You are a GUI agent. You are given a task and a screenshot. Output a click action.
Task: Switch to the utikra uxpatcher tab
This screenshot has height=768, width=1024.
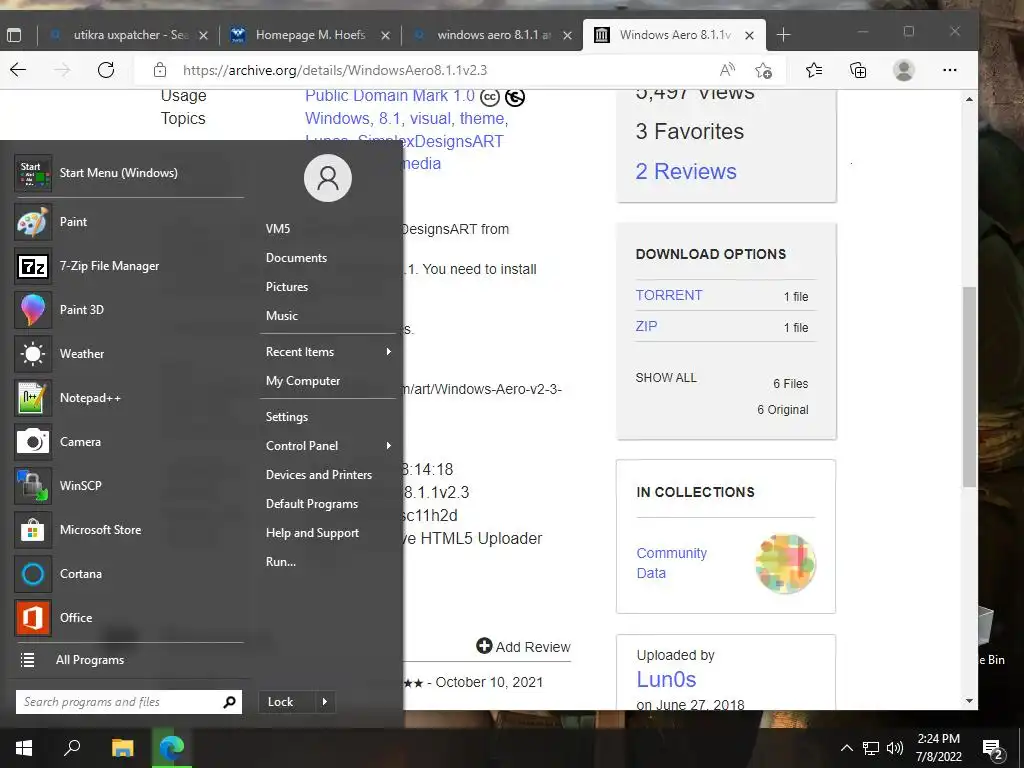tap(130, 35)
